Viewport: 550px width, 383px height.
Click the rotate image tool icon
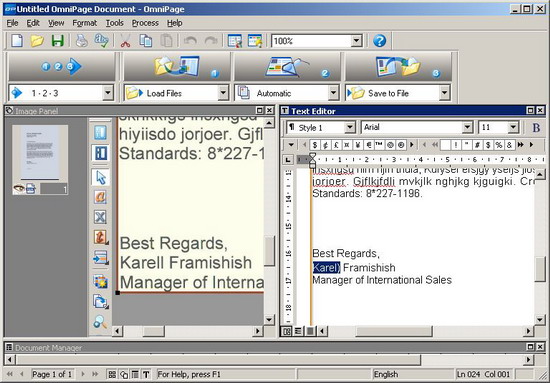pyautogui.click(x=100, y=302)
